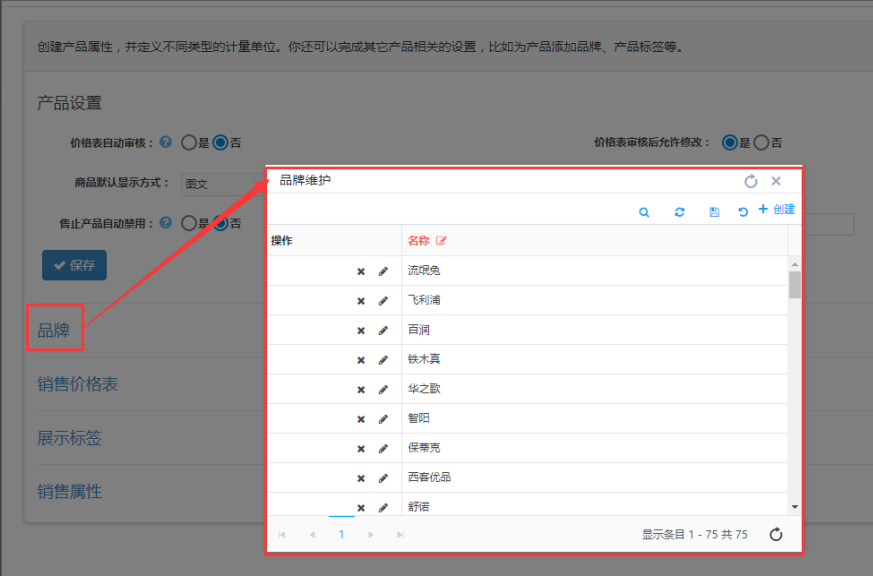Choose 是 for 售止产品自动禁用
Image resolution: width=873 pixels, height=576 pixels.
pyautogui.click(x=189, y=223)
